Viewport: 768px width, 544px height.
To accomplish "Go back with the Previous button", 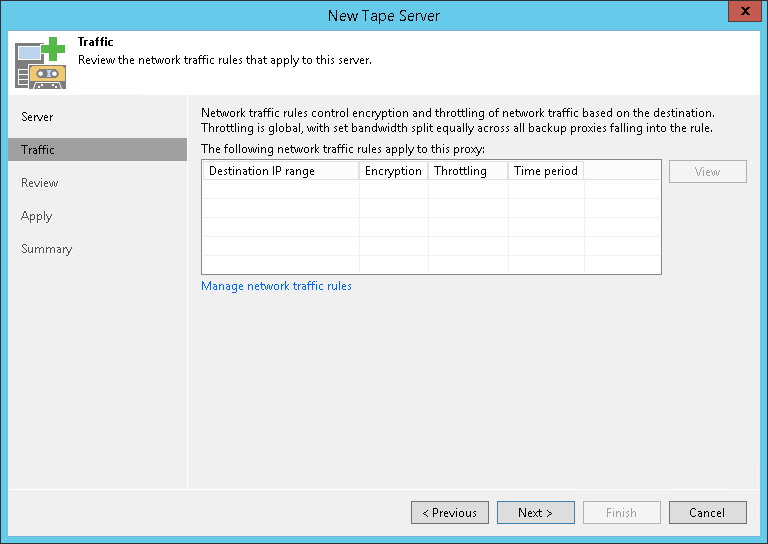I will pos(450,513).
